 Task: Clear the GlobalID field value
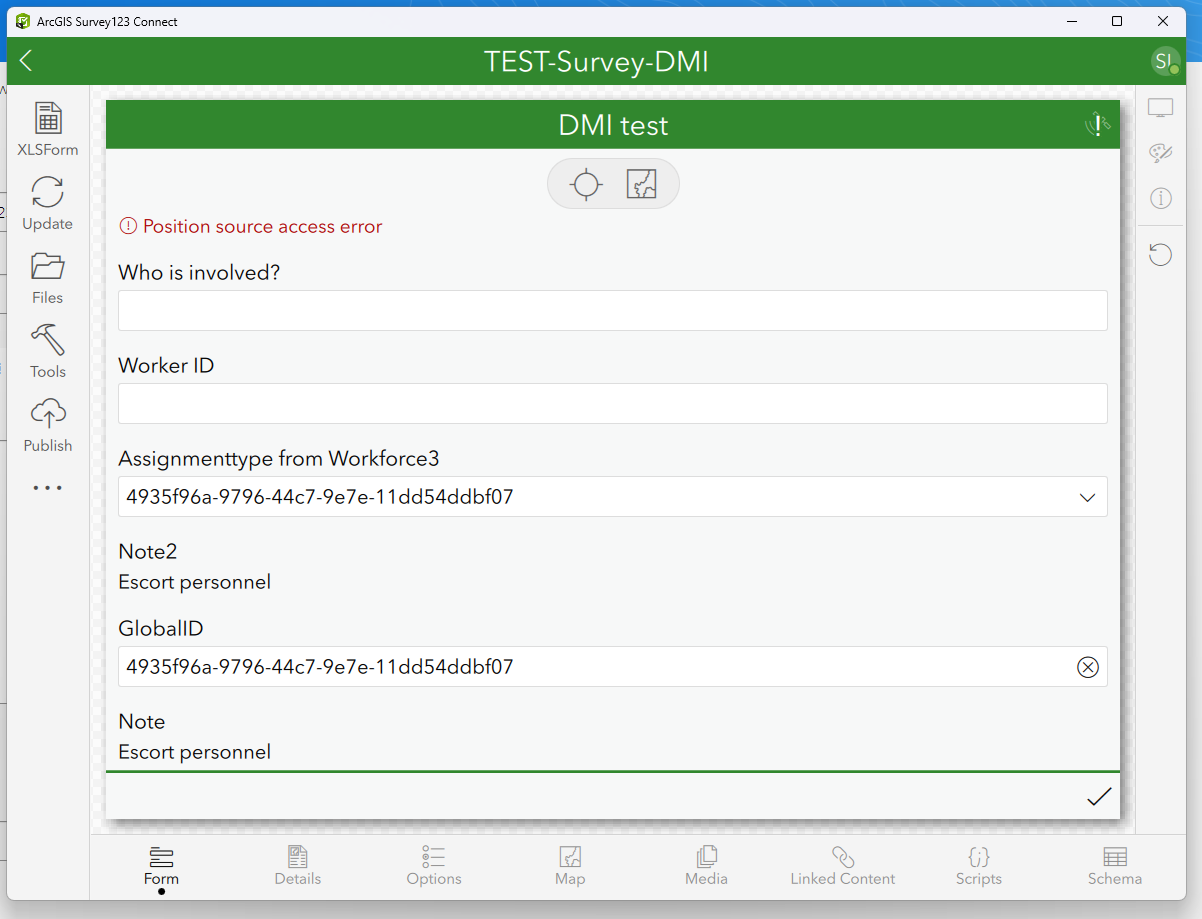(x=1088, y=667)
